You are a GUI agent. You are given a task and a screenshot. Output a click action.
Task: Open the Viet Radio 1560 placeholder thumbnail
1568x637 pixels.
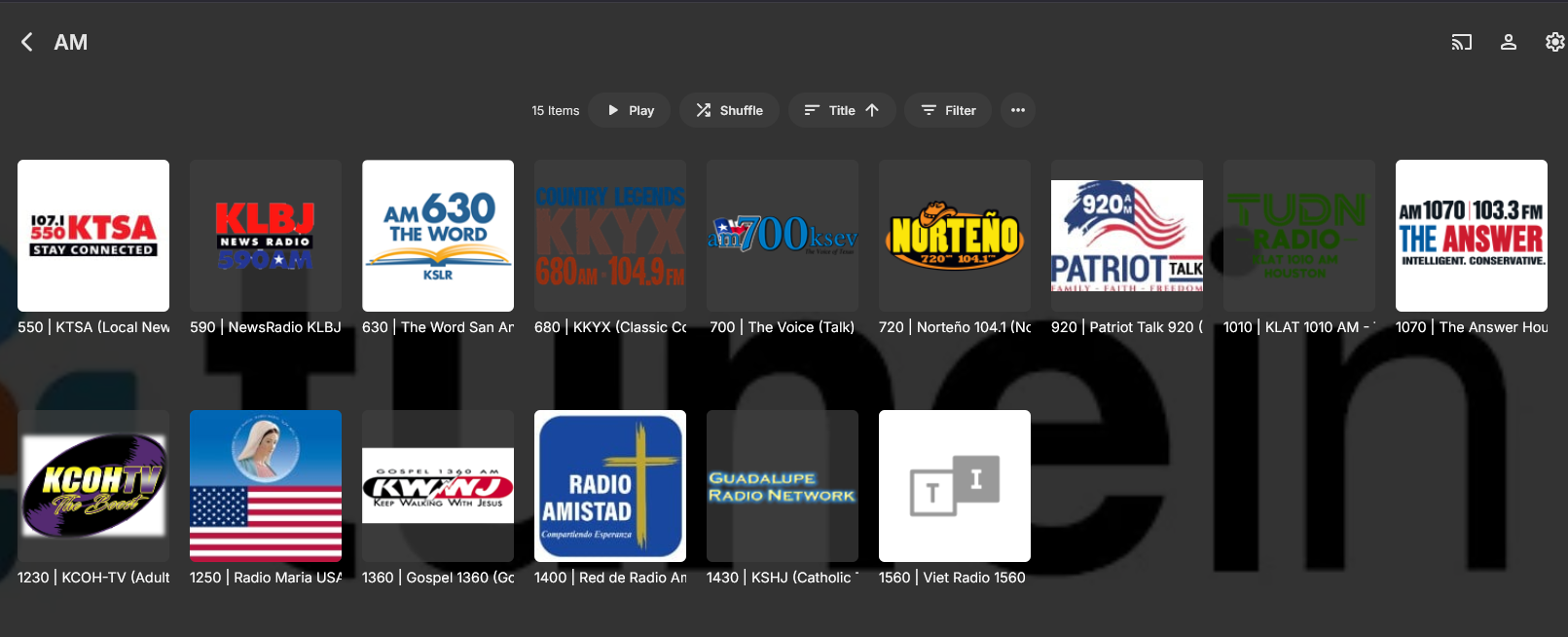click(955, 486)
